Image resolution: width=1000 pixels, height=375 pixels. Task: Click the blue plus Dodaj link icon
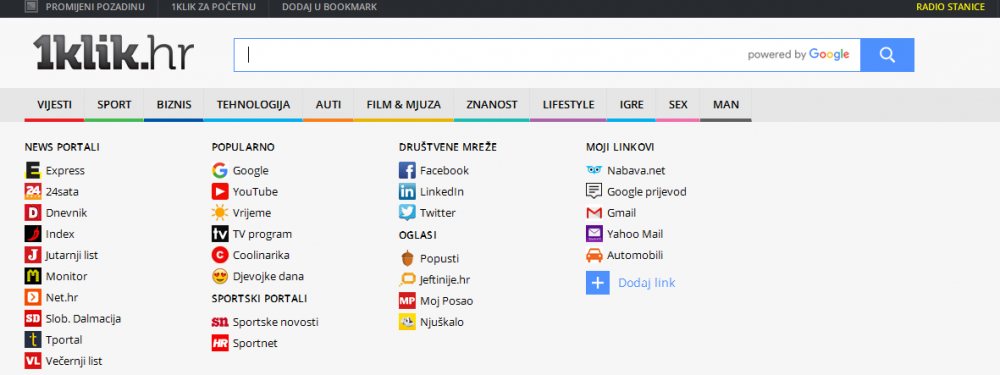tap(598, 283)
